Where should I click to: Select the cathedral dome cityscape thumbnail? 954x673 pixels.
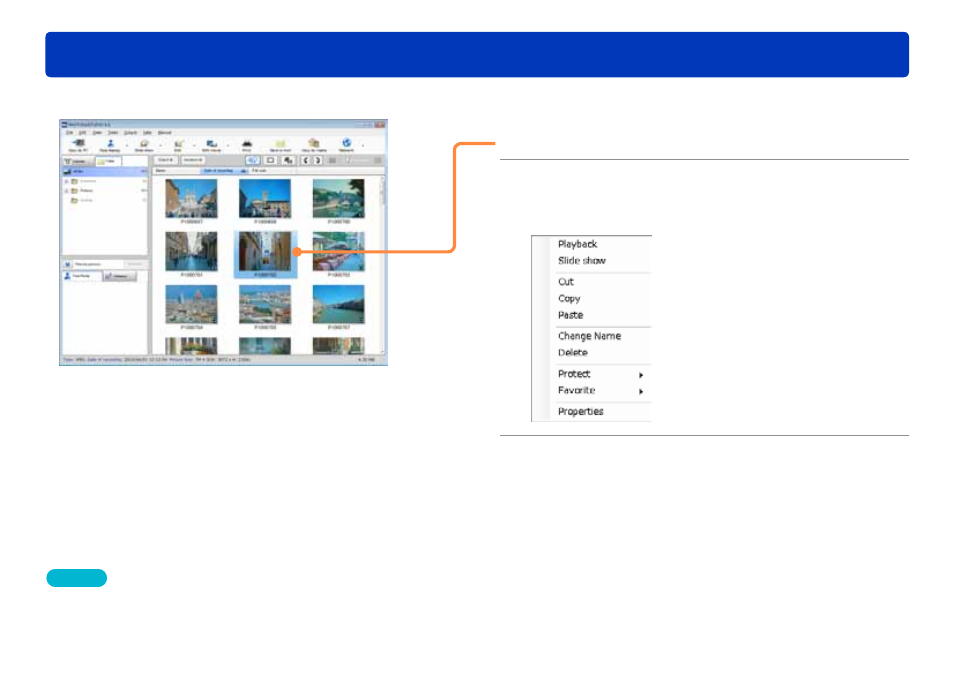tap(191, 304)
